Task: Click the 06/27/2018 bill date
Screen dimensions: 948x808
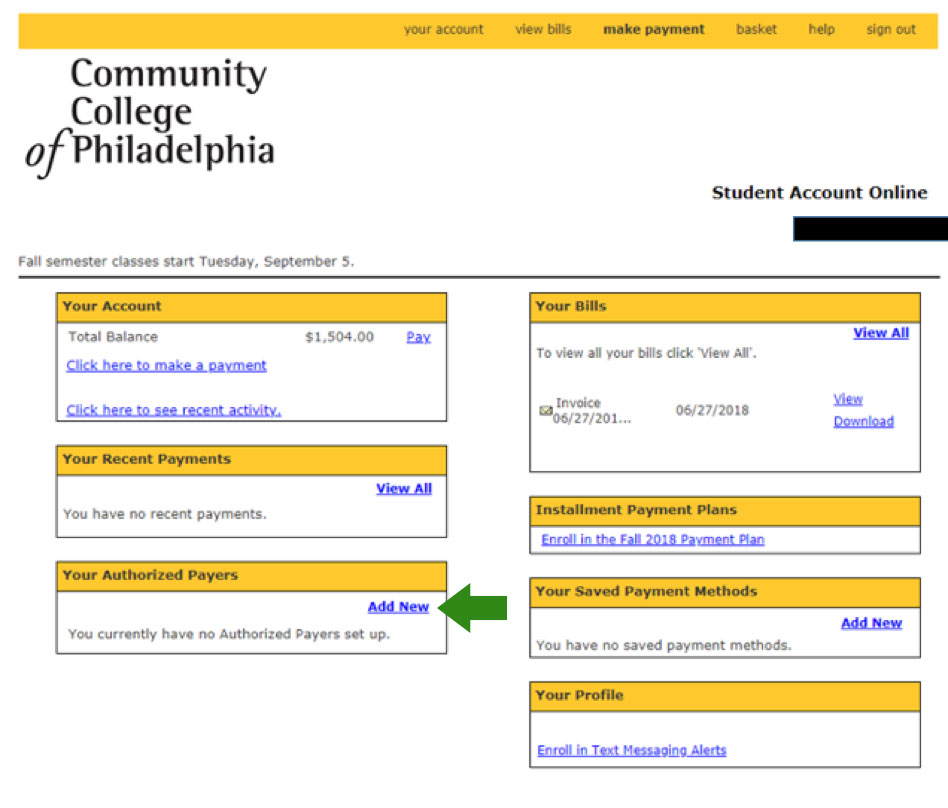Action: coord(712,410)
